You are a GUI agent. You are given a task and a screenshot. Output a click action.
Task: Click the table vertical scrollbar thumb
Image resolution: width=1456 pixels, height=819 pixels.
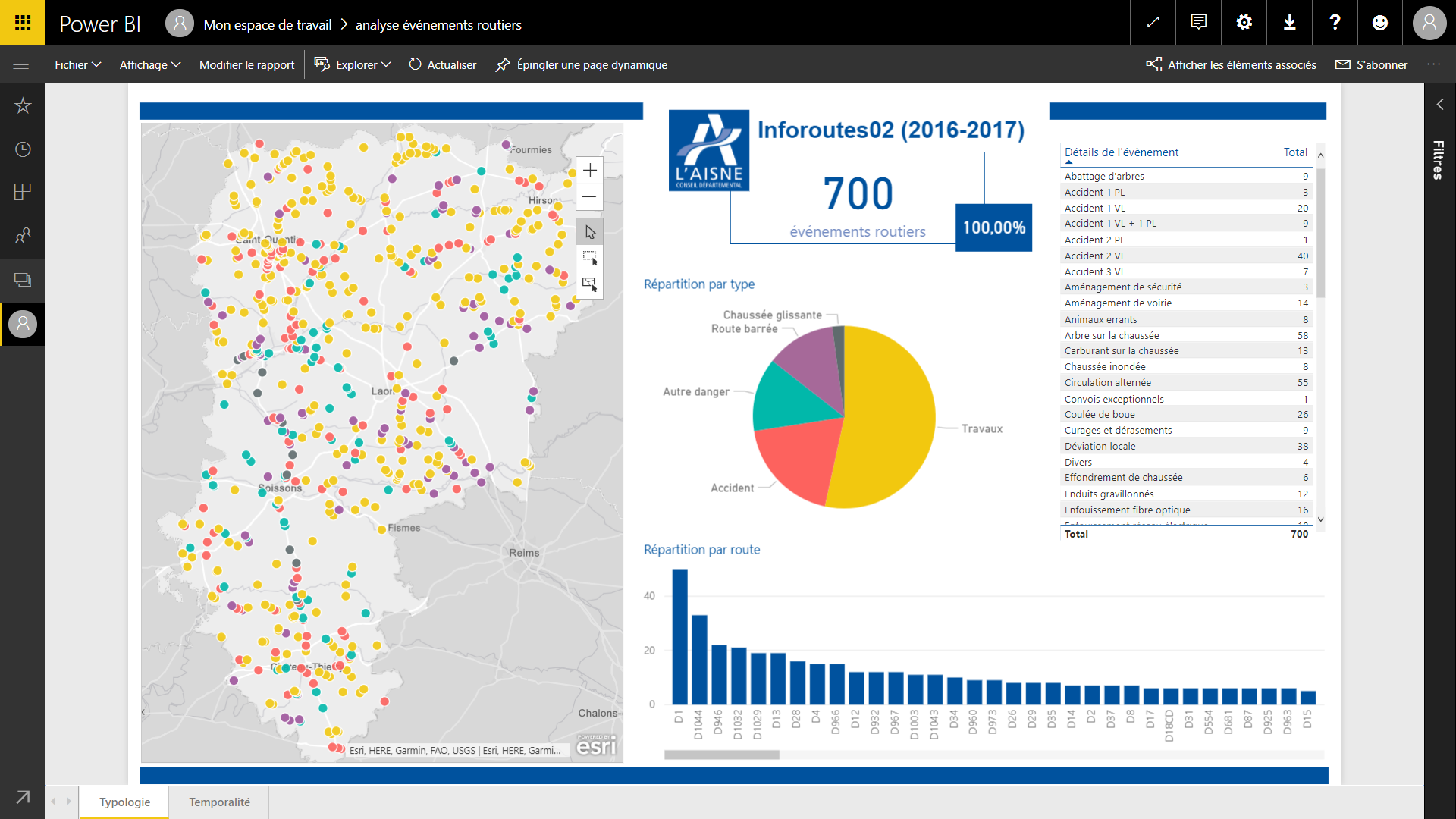point(1321,231)
